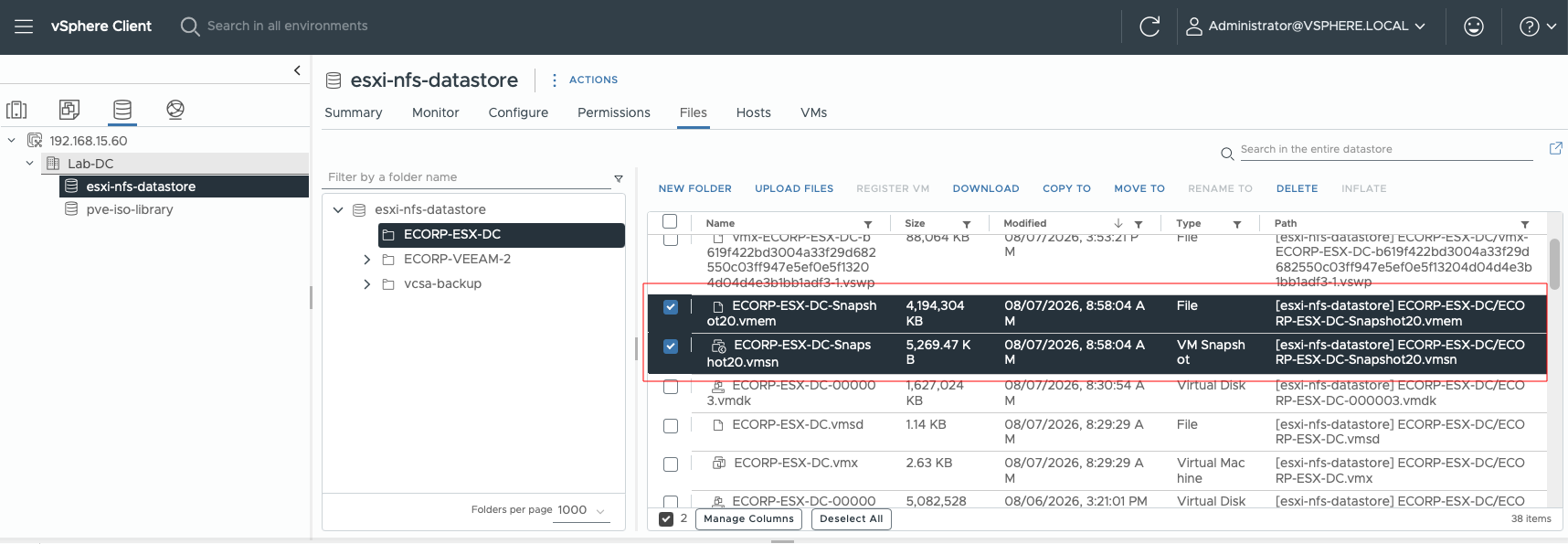Open the feedback smiley icon
The height and width of the screenshot is (544, 1568).
1474,27
